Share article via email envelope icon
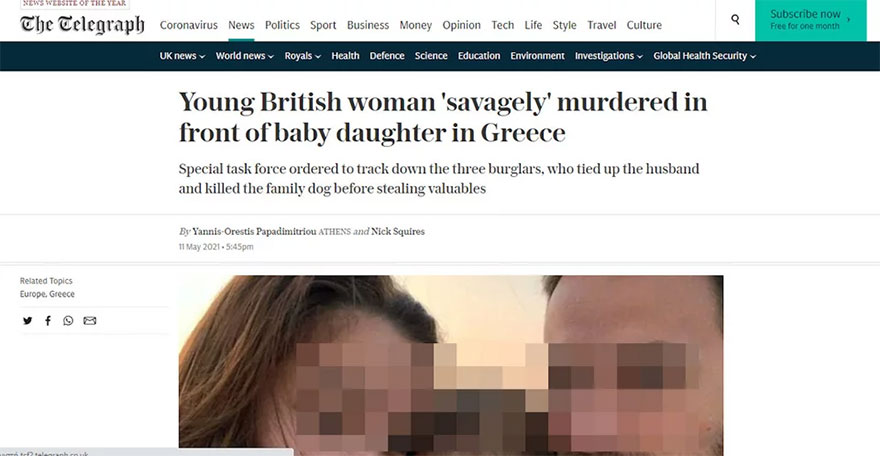This screenshot has width=880, height=456. [90, 321]
